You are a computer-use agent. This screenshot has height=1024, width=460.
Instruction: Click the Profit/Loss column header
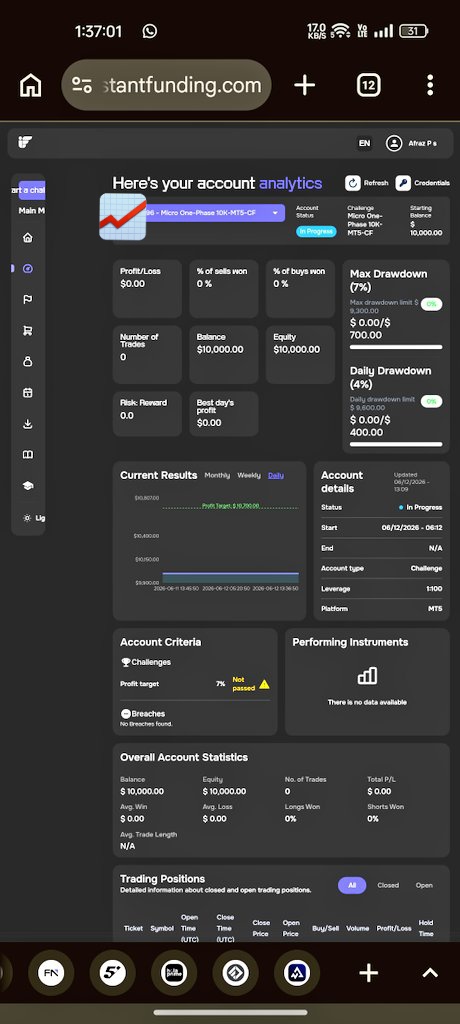395,928
